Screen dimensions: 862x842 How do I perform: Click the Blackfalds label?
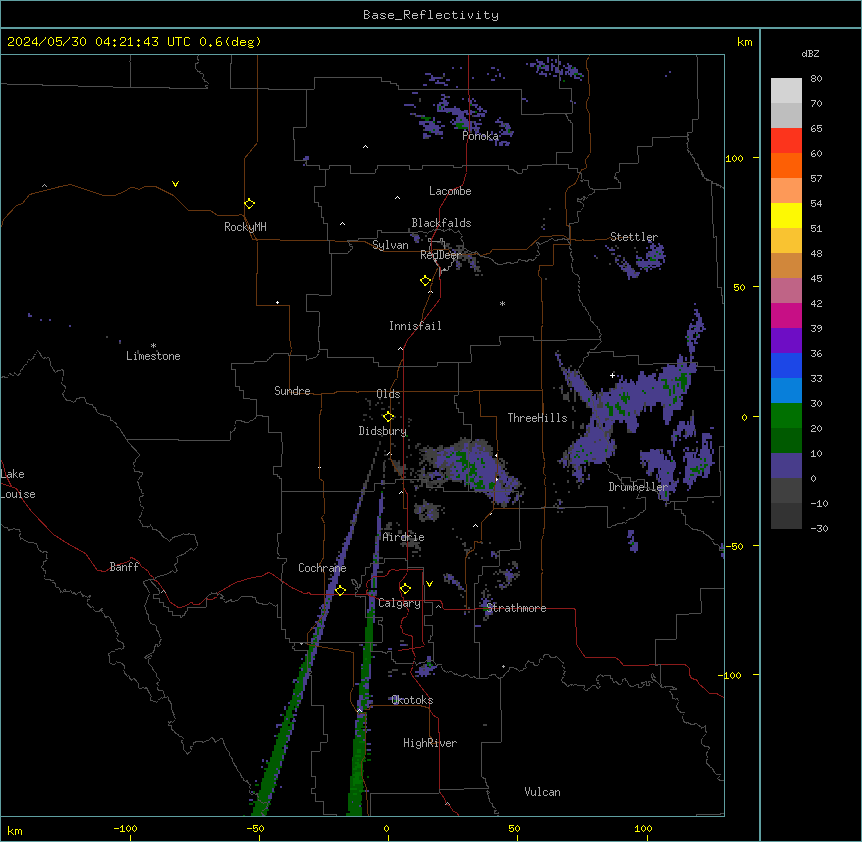click(441, 223)
